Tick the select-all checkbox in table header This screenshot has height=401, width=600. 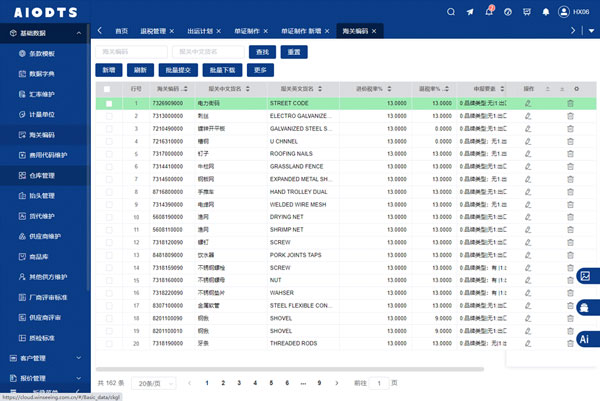[108, 89]
